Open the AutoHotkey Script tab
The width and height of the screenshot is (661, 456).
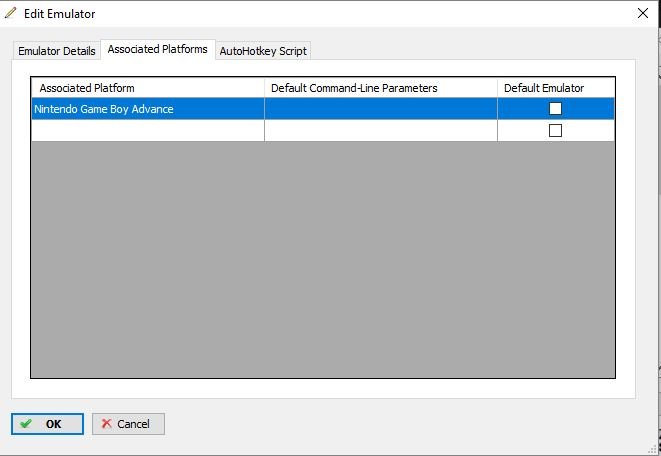263,51
